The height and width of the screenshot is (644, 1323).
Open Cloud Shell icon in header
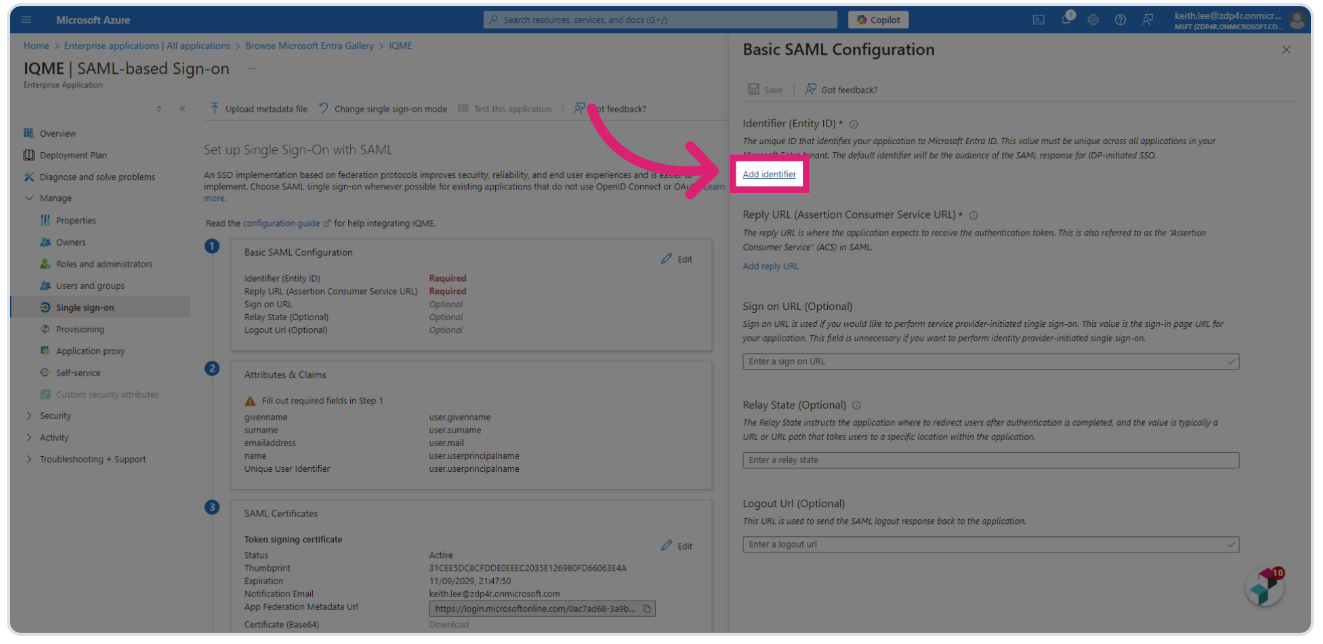click(1039, 20)
